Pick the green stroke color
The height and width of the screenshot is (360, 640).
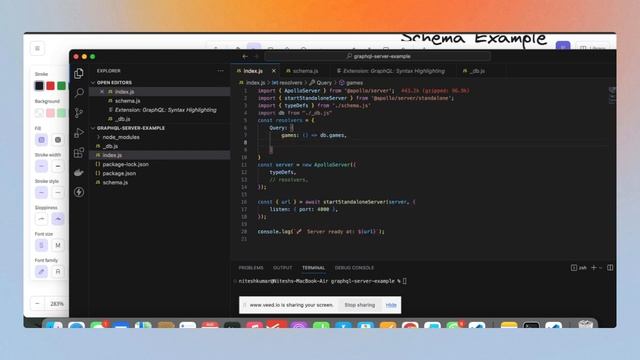61,86
